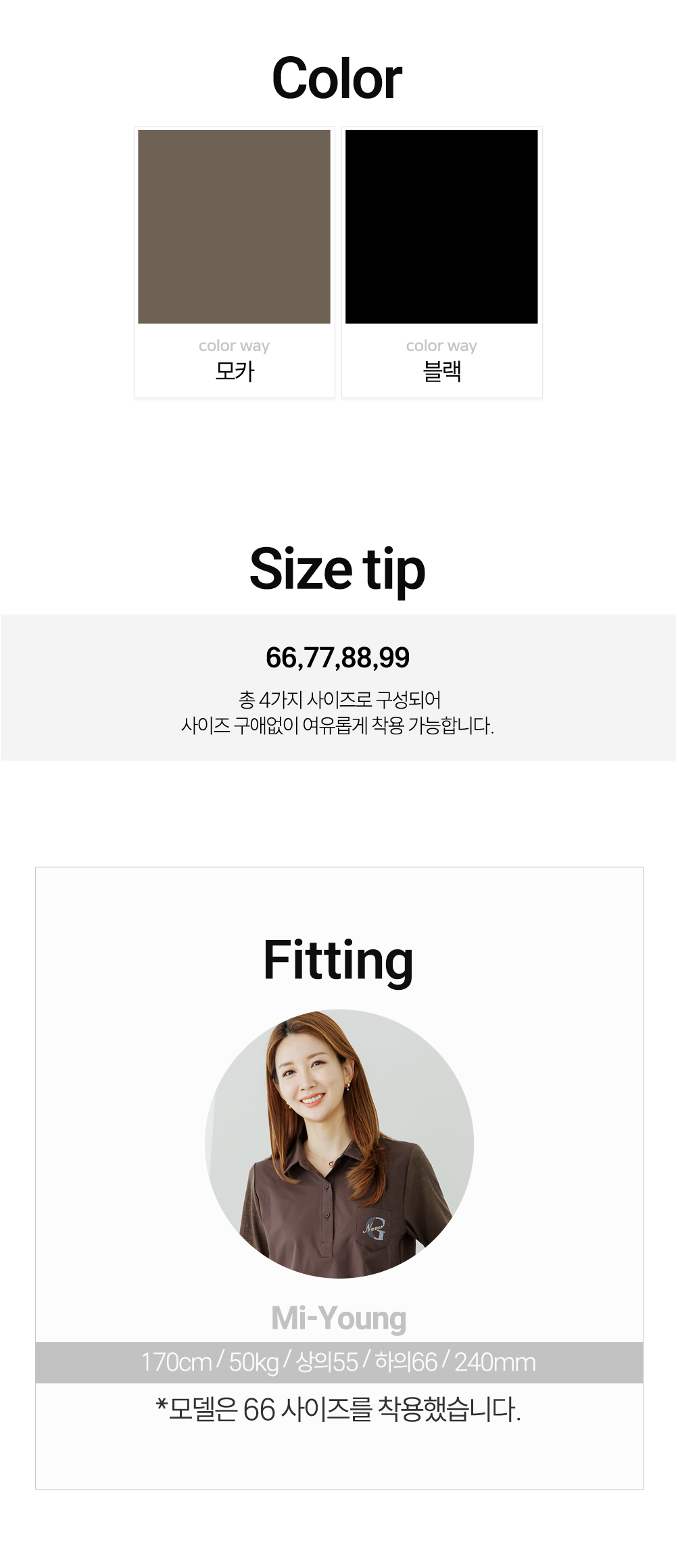Viewport: 676px width, 1568px height.
Task: Click the 66,77,88,99 size list text
Action: click(x=337, y=658)
